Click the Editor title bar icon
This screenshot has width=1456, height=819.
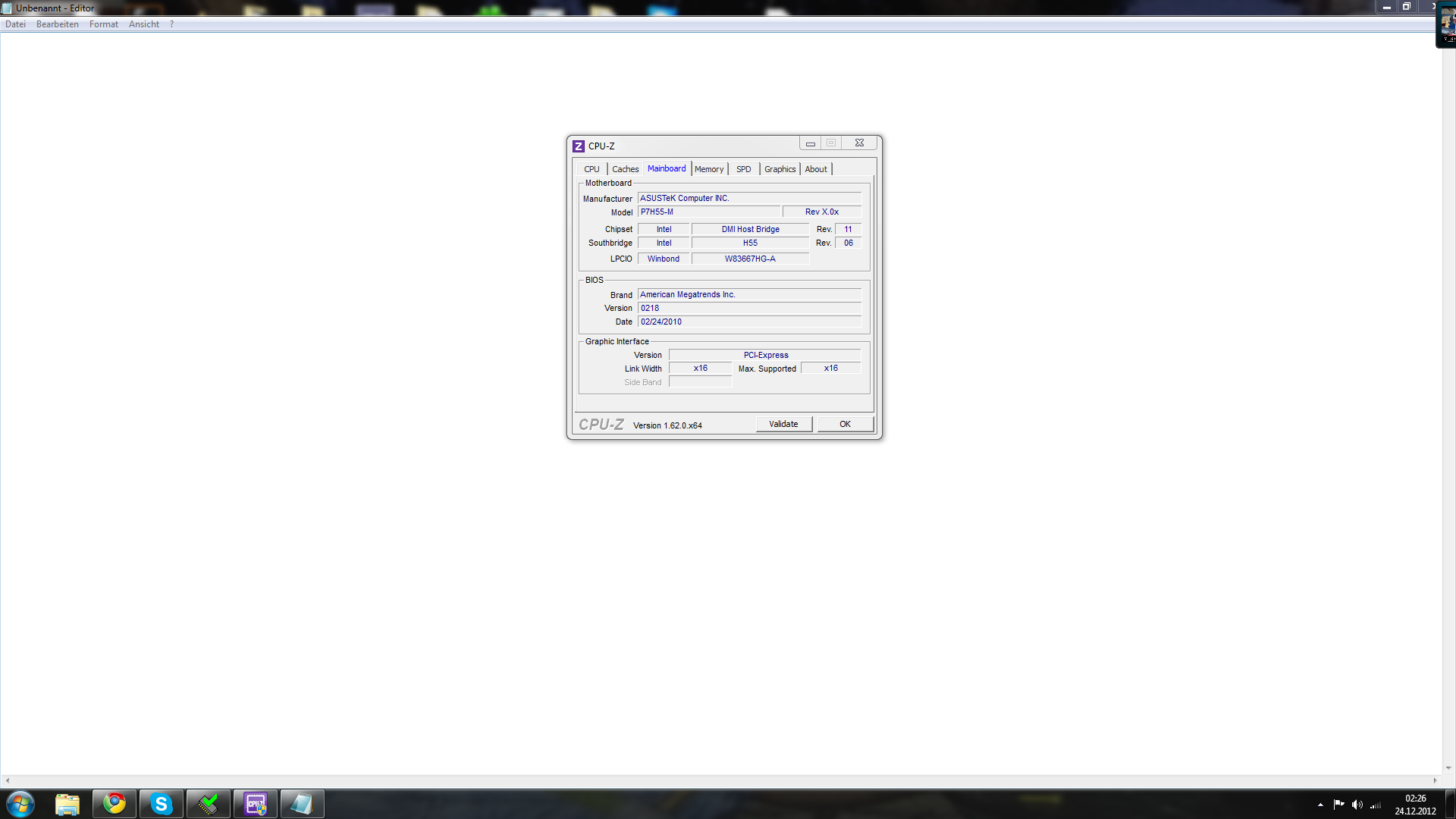(x=7, y=8)
